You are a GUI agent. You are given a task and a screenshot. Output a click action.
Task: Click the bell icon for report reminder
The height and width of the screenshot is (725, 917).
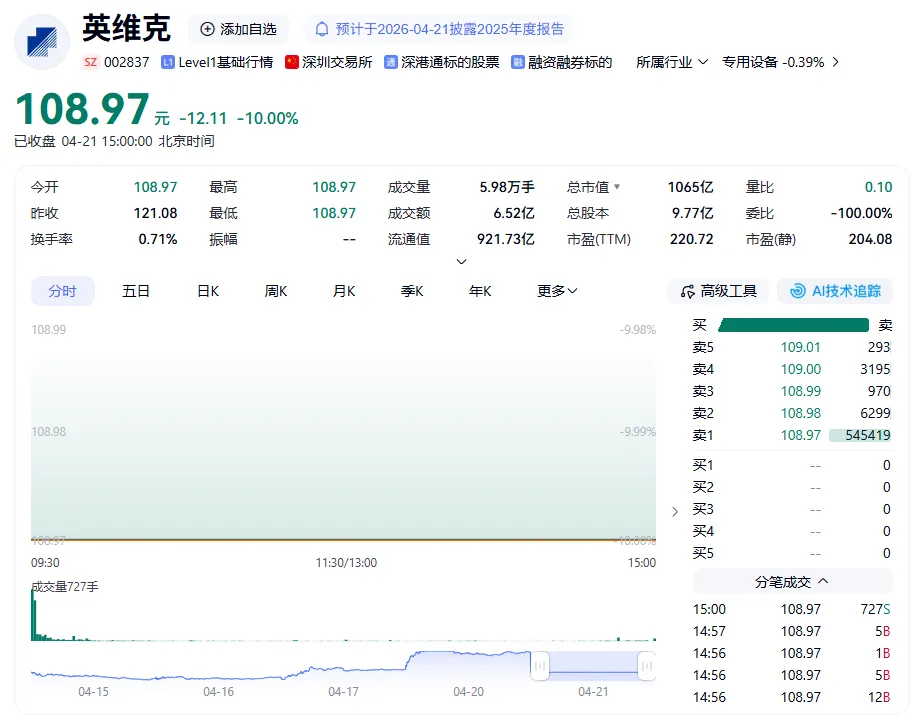[x=322, y=29]
